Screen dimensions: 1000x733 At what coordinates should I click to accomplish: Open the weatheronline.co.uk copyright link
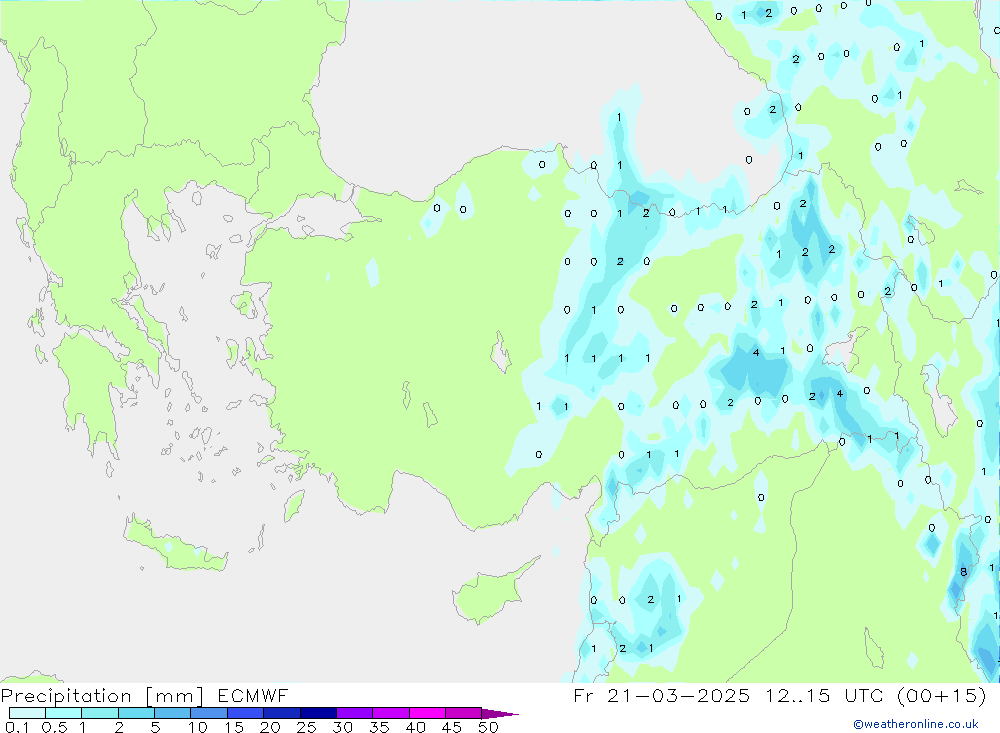(916, 724)
